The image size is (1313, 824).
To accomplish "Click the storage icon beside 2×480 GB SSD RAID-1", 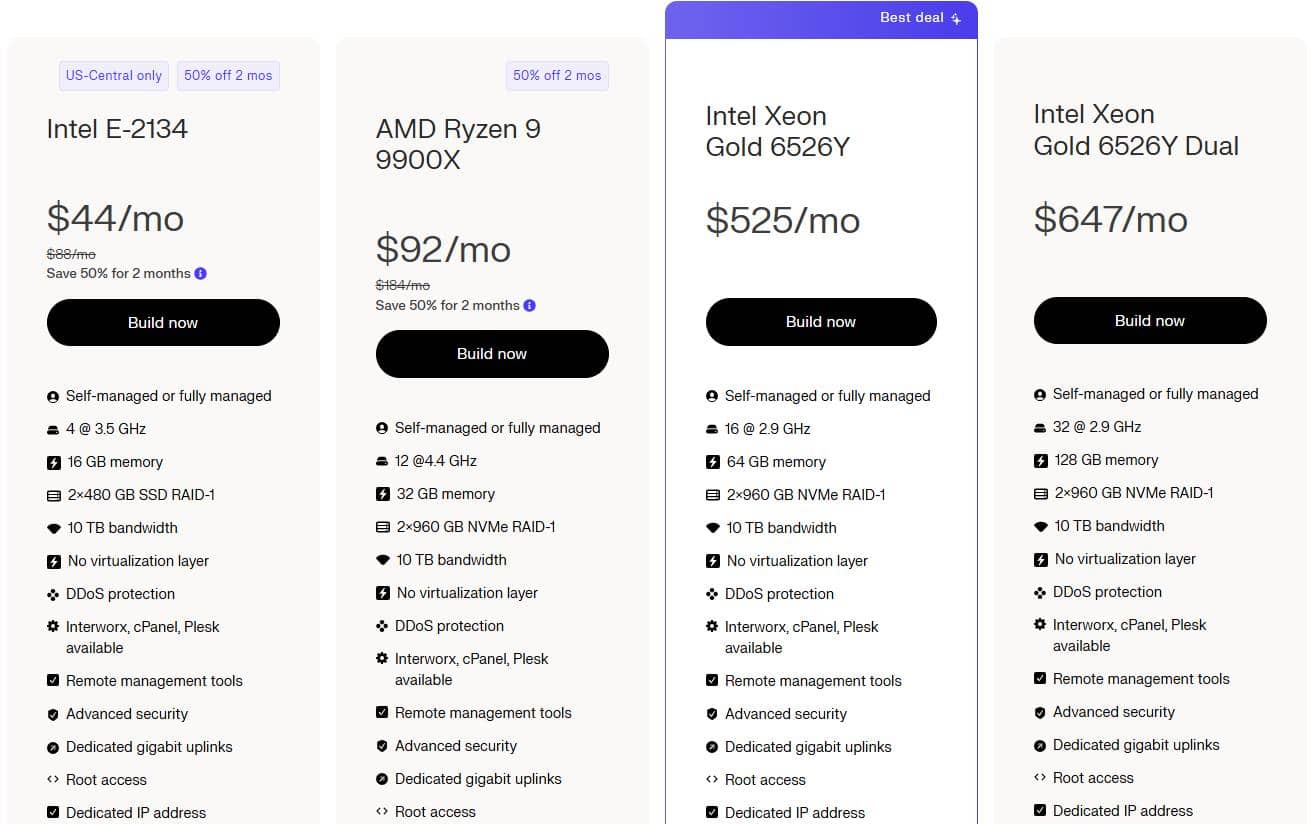I will tap(53, 495).
